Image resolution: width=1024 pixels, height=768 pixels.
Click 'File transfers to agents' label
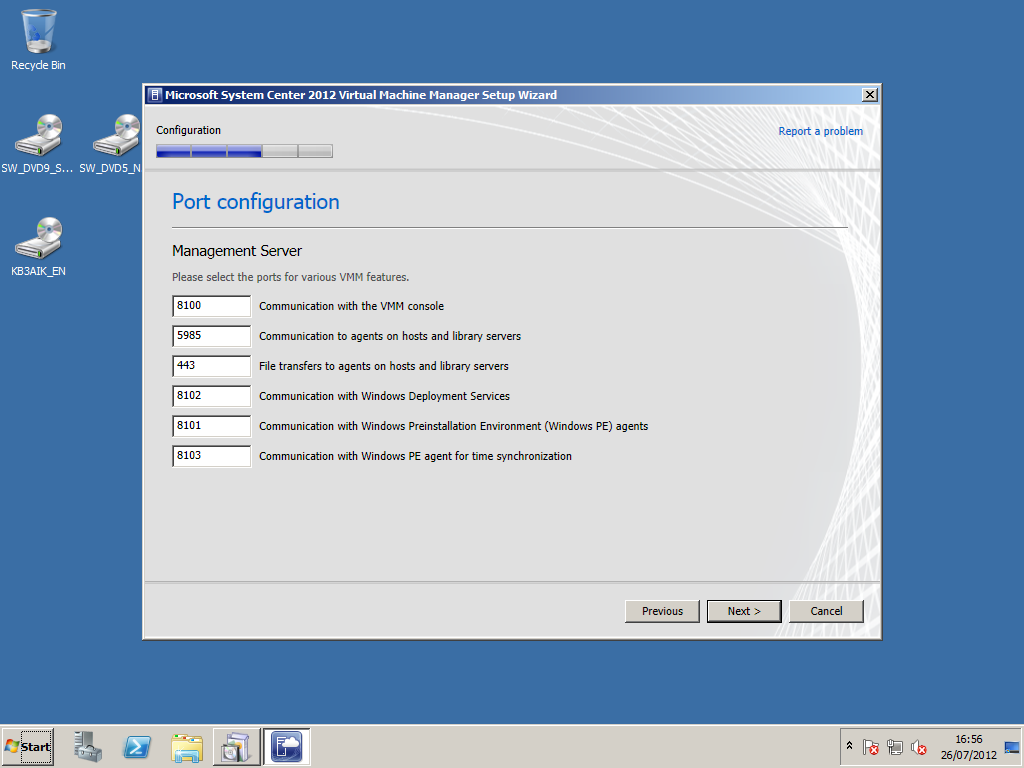[383, 366]
